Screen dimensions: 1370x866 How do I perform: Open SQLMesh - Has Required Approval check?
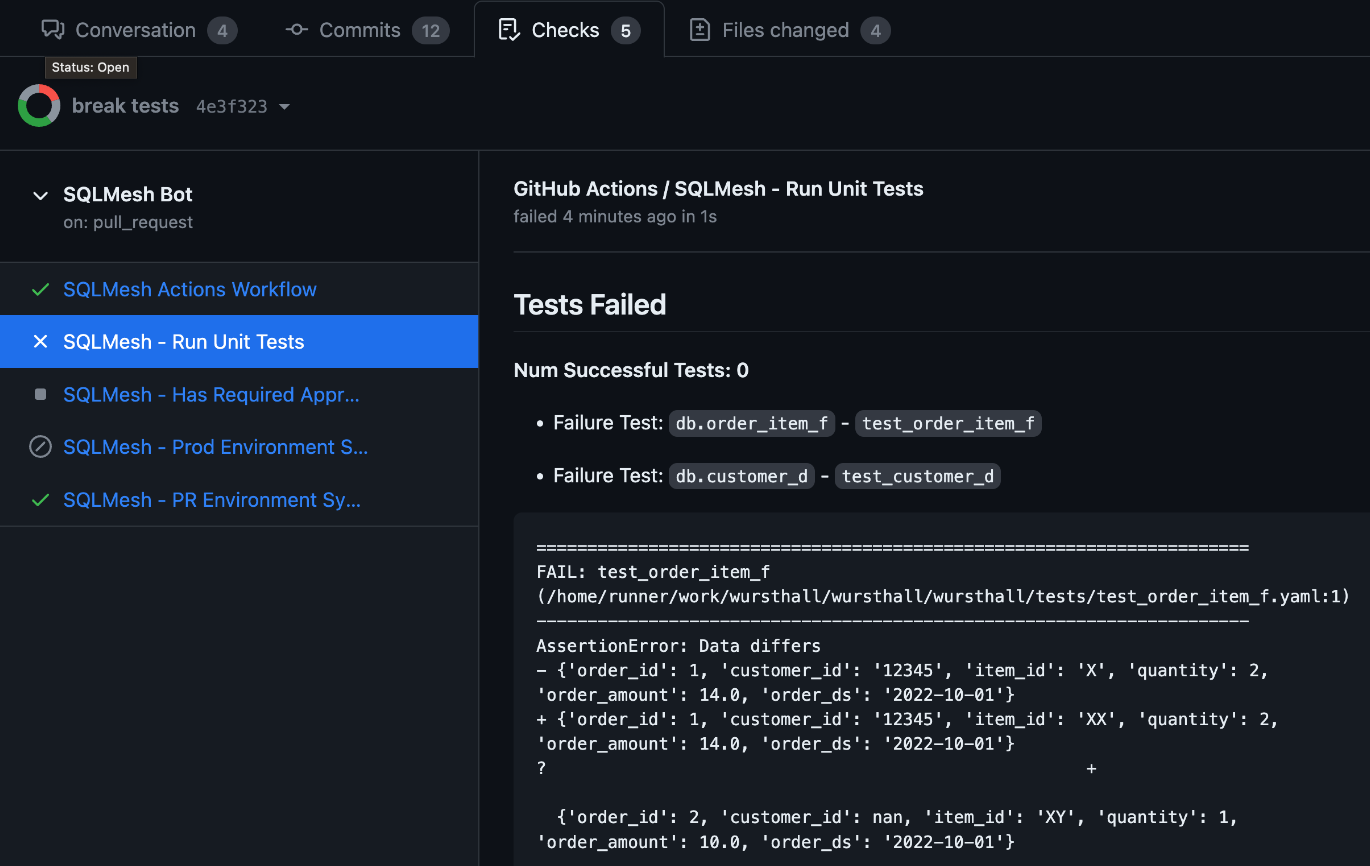(x=211, y=394)
